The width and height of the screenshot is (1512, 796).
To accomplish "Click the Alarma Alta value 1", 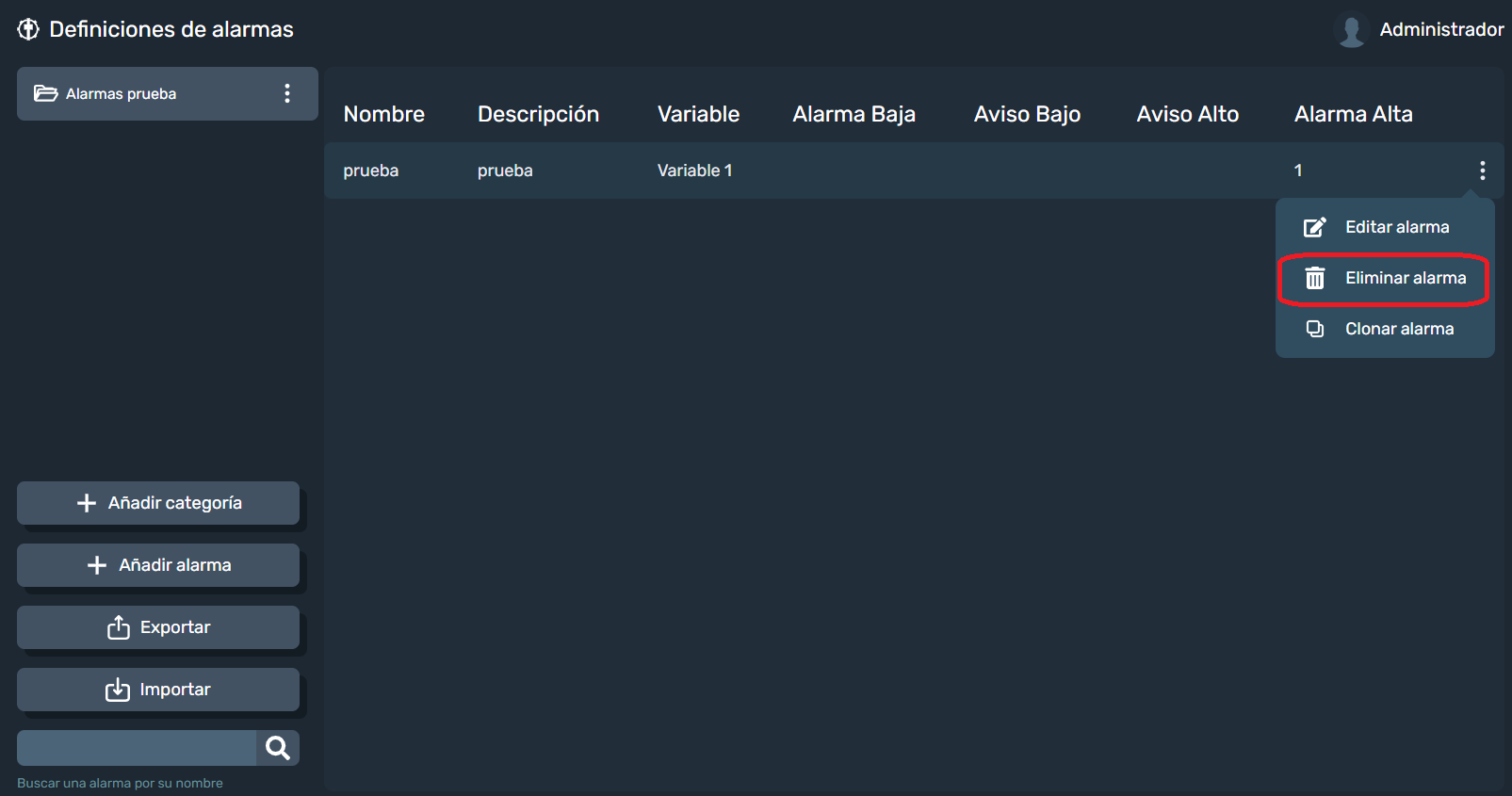I will pyautogui.click(x=1298, y=171).
